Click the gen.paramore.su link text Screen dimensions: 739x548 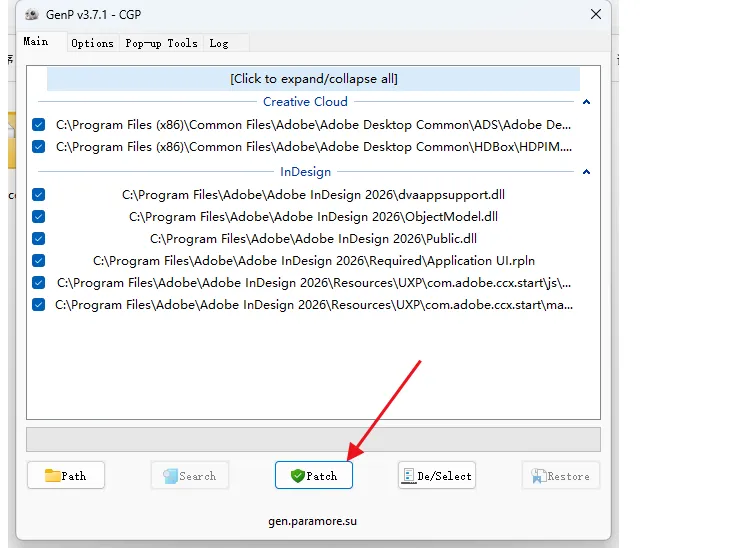pos(312,521)
